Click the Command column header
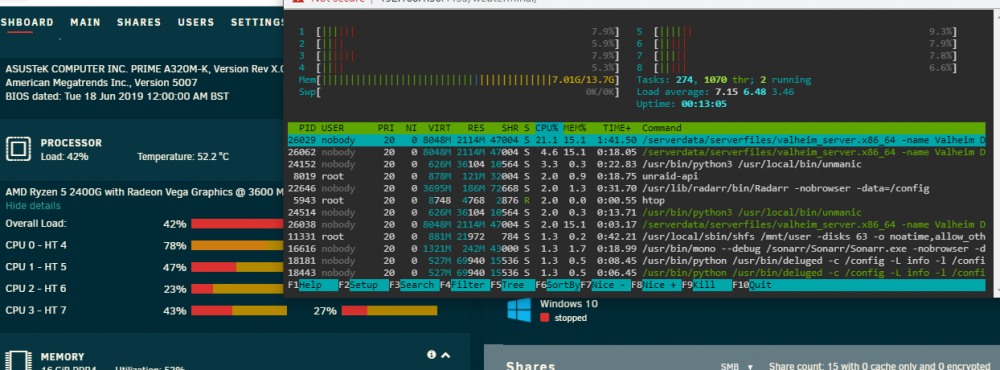 click(x=661, y=128)
